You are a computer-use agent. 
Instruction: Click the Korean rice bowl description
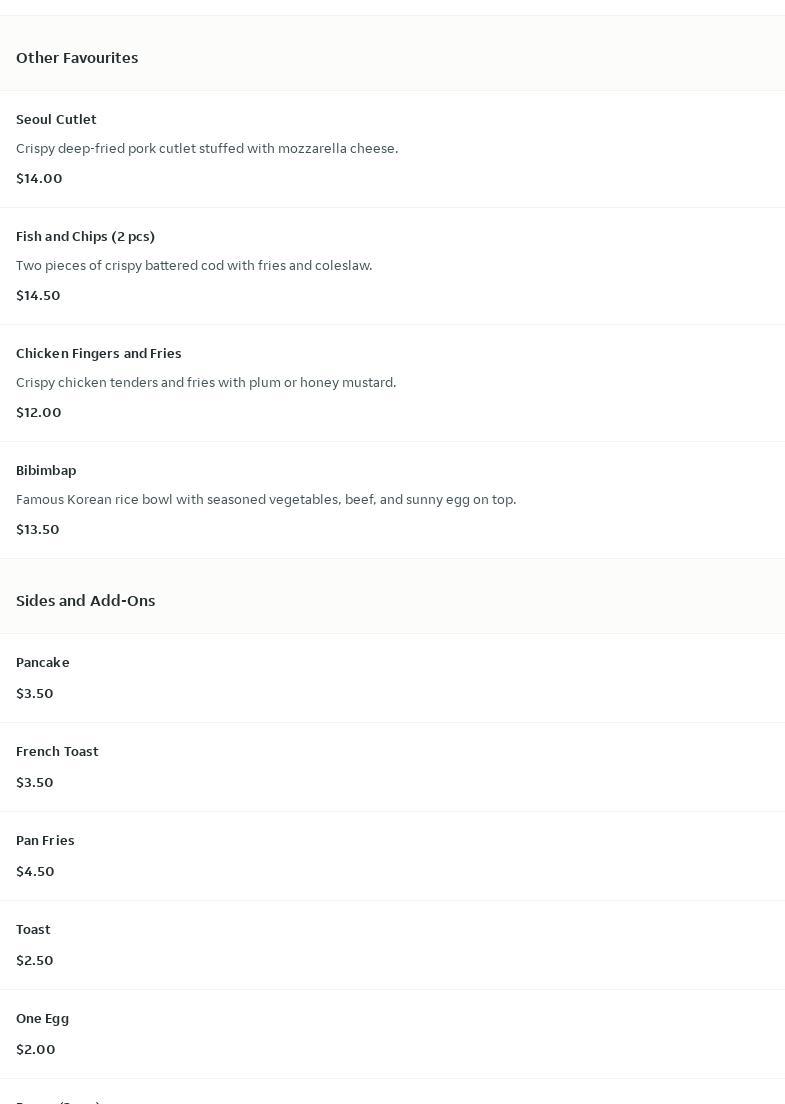[x=266, y=499]
